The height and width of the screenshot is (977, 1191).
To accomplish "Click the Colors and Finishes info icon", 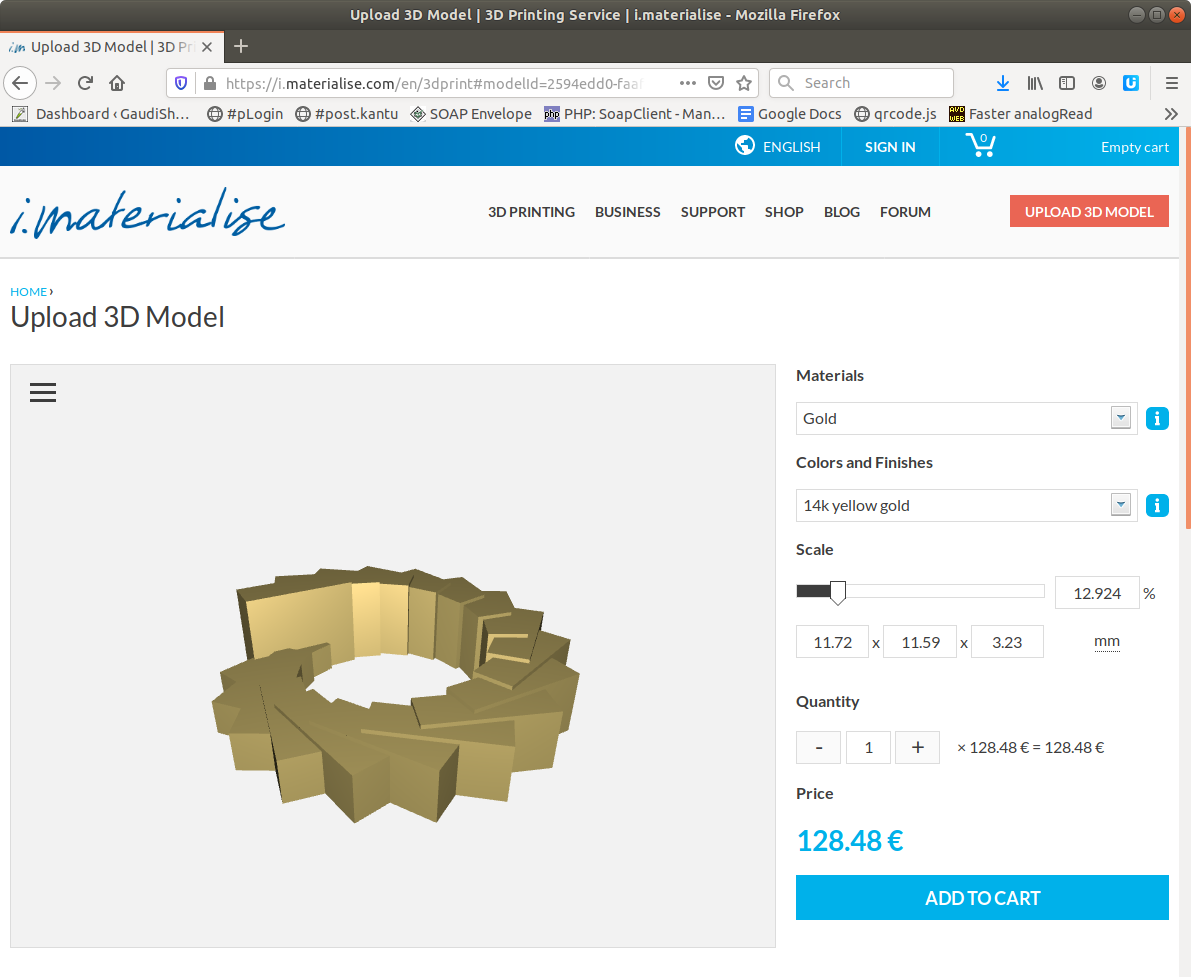I will pos(1157,505).
